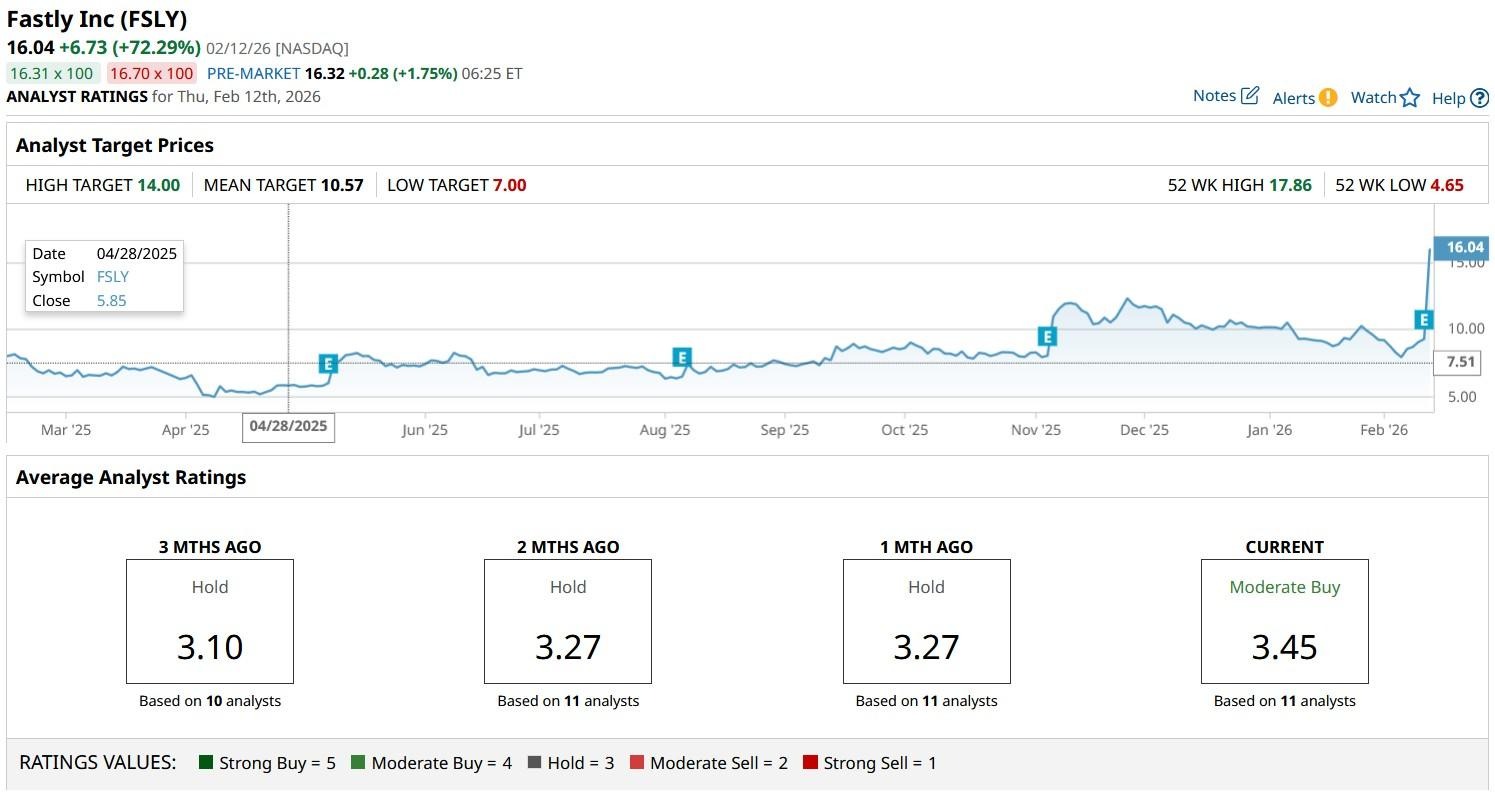The height and width of the screenshot is (793, 1495).
Task: Click the 02/12/26 [NASDAQ] date label
Action: tap(278, 48)
